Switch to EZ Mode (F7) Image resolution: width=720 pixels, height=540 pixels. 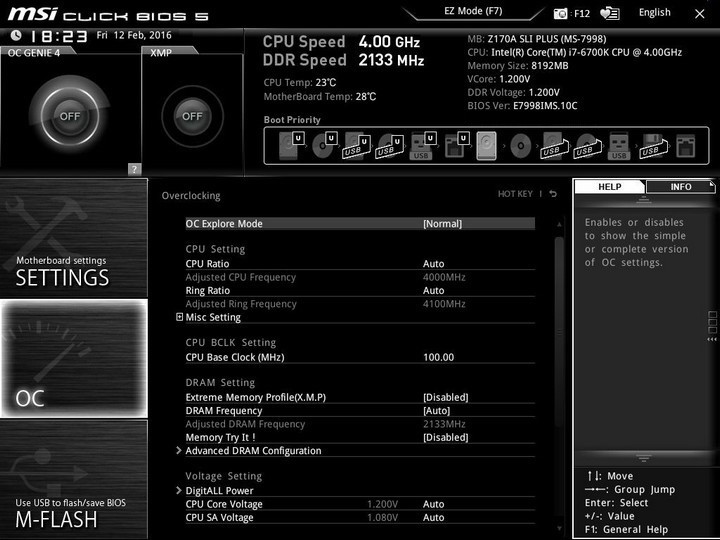coord(473,11)
